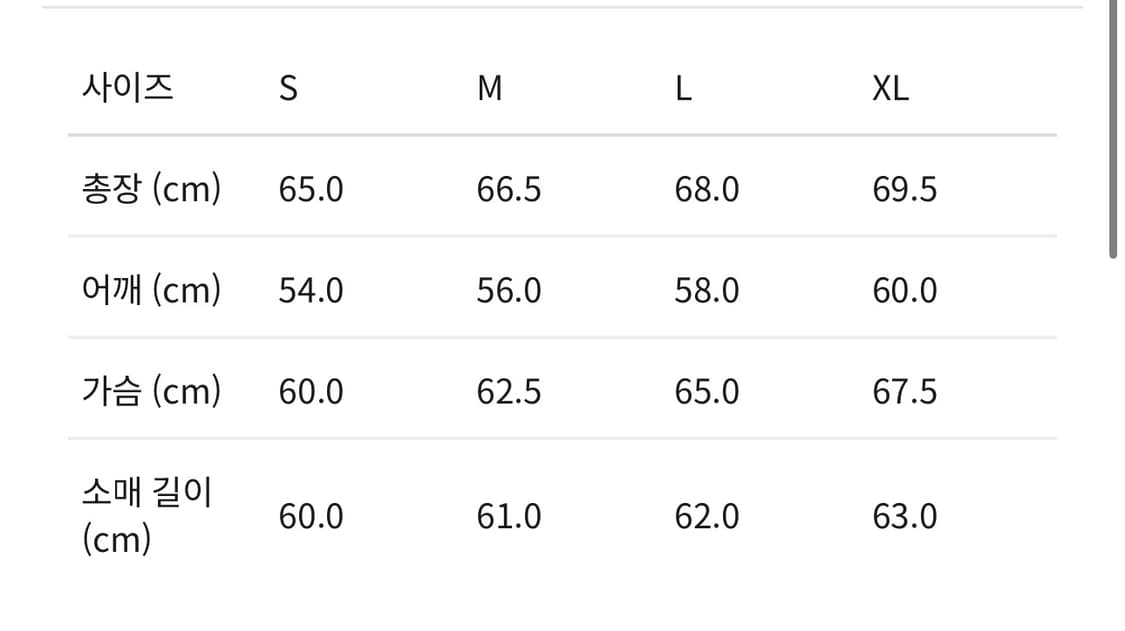This screenshot has width=1125, height=631.
Task: Click the 66.5 total length value
Action: tap(509, 189)
